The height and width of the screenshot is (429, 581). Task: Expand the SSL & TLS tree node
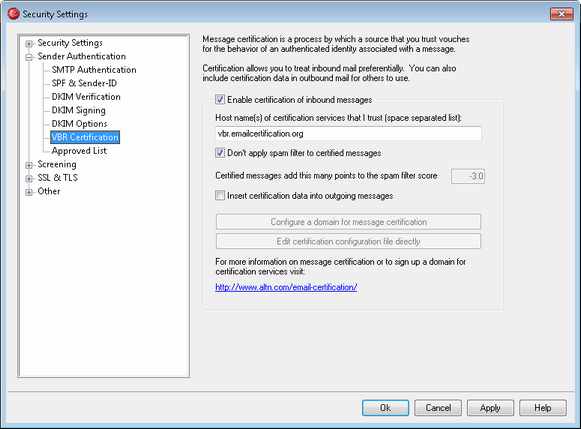29,179
